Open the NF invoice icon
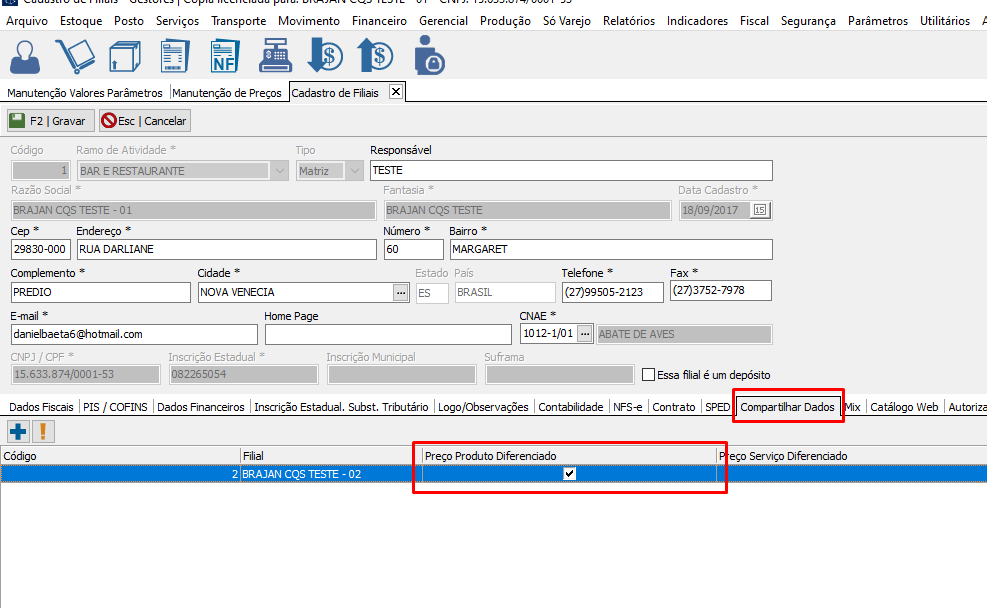Screen dimensions: 987x608 coord(225,56)
